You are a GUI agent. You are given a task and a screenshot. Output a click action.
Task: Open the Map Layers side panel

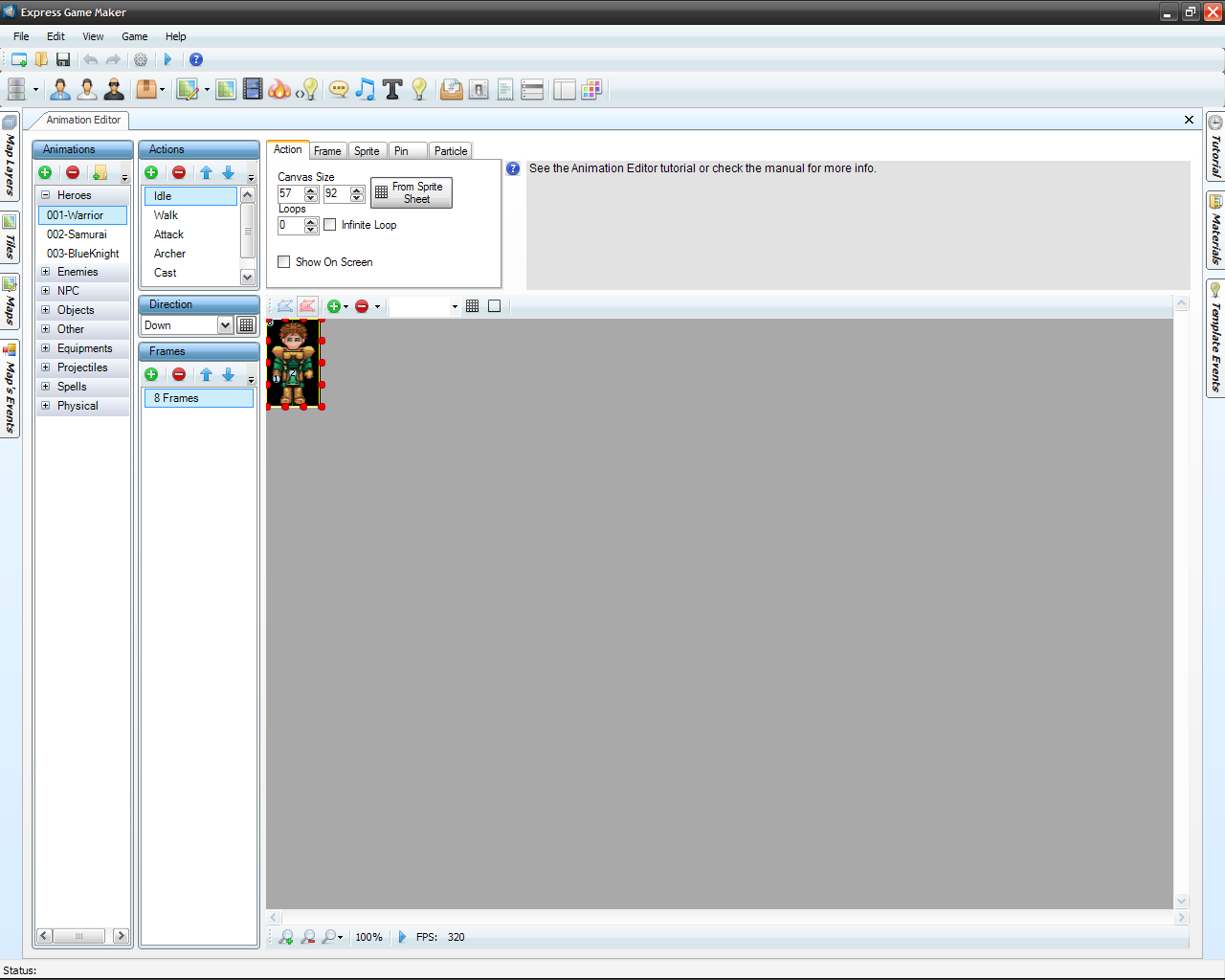(10, 156)
